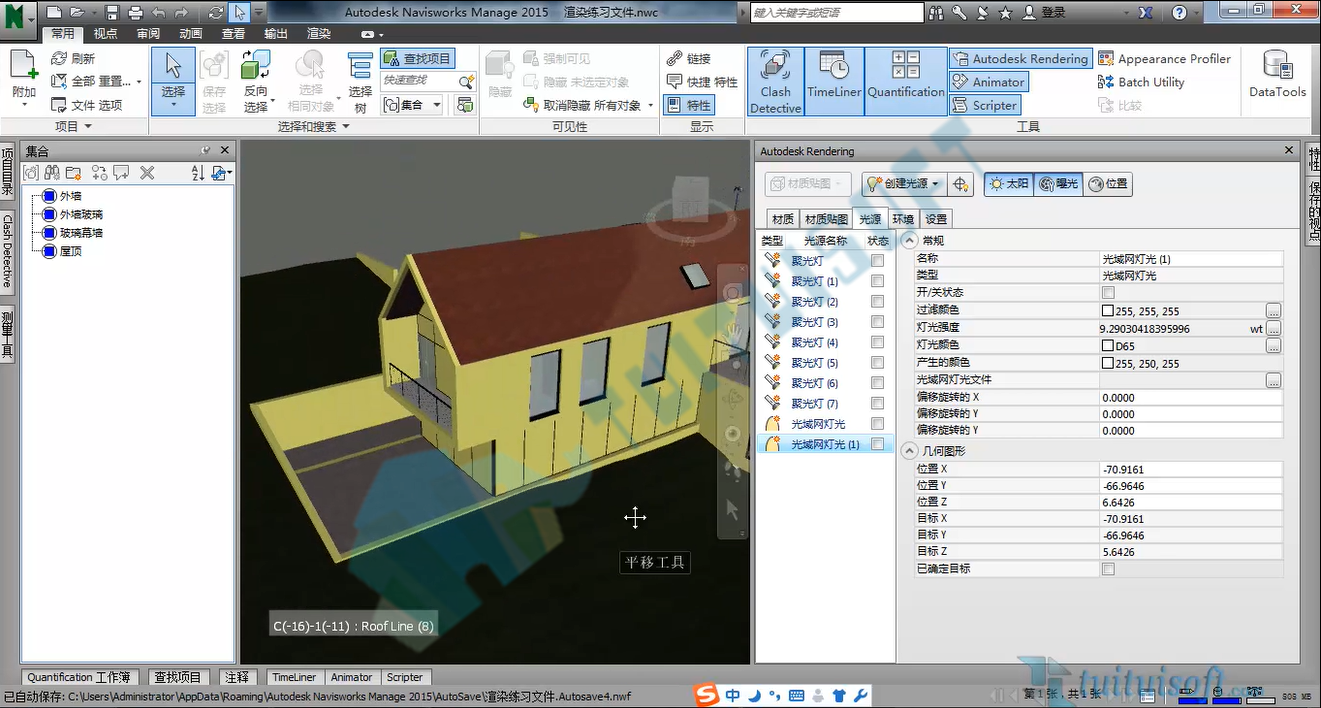
Task: Open the Quantification tool
Action: pos(906,82)
